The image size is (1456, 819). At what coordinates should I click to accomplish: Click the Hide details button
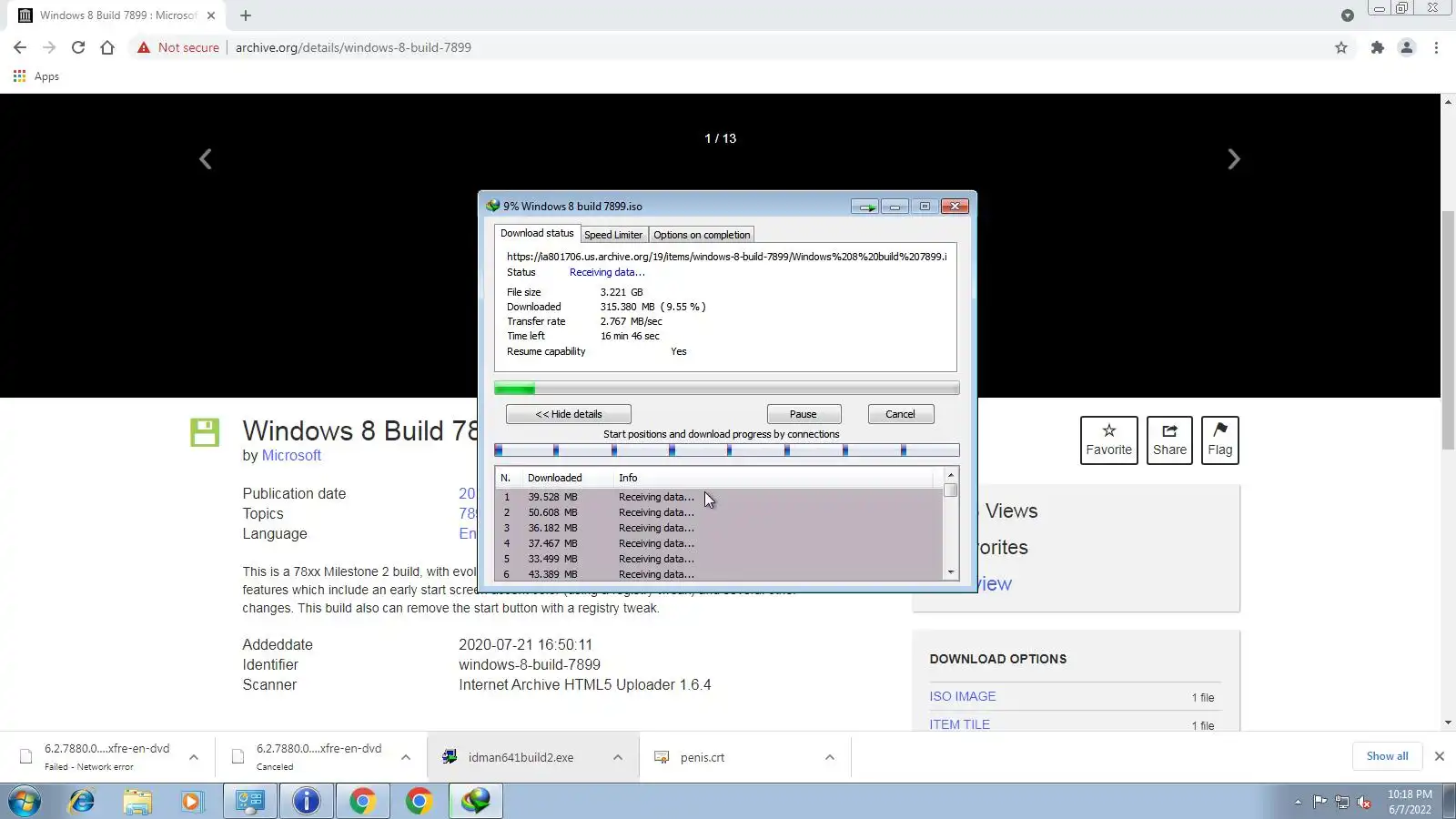tap(569, 414)
